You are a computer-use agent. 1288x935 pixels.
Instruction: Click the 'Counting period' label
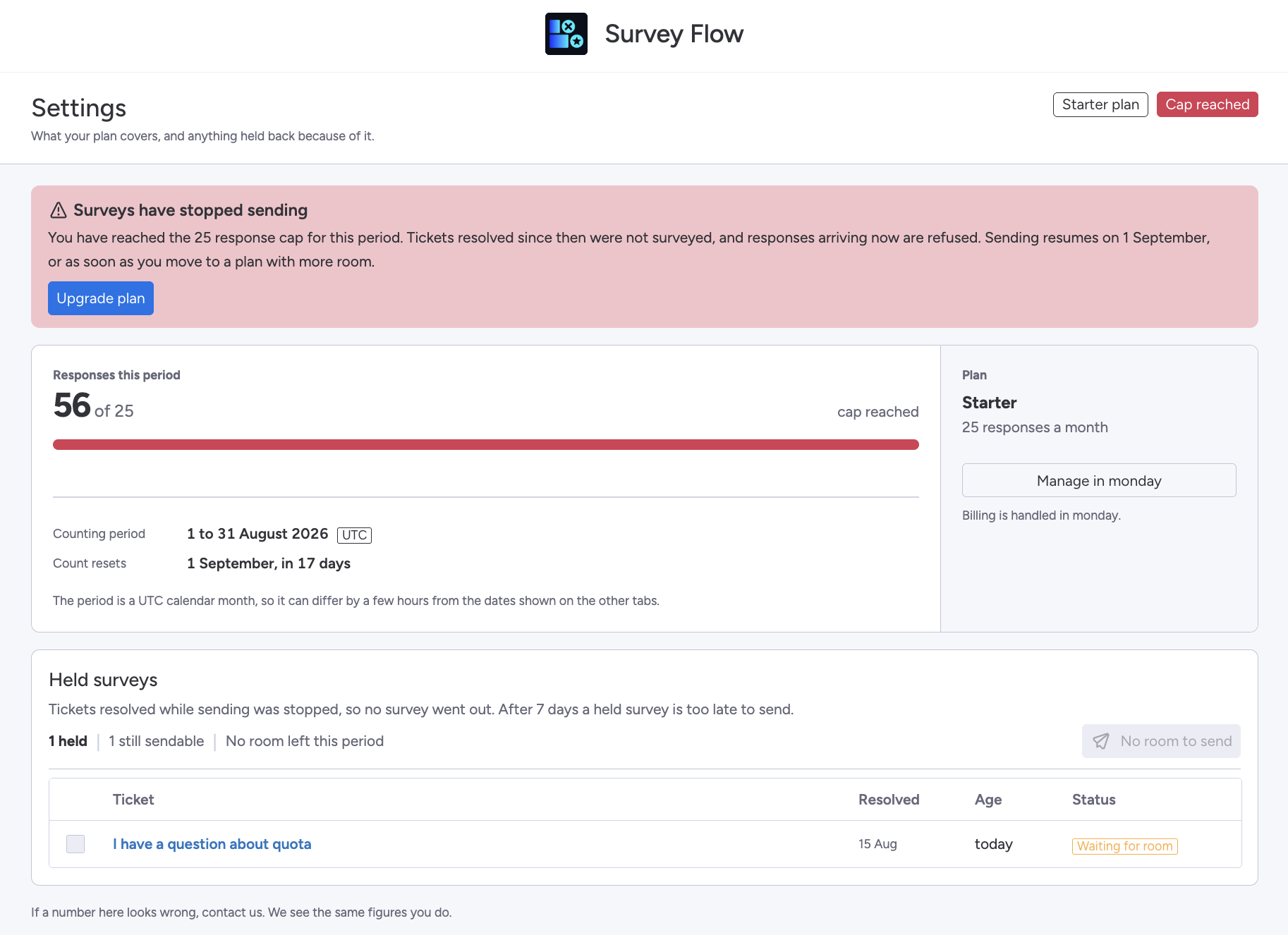99,534
